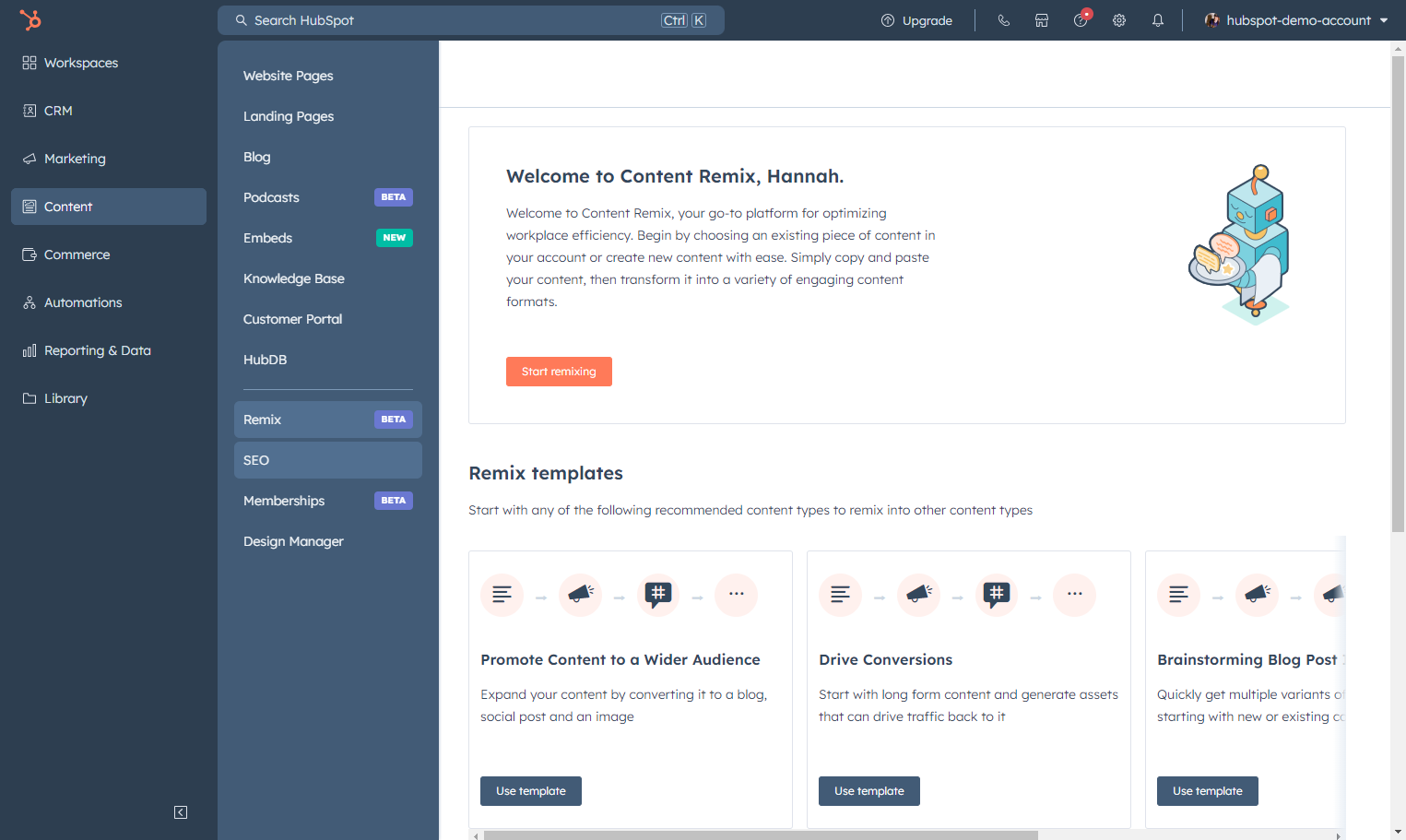Click the templates horizontal scrollbar
This screenshot has width=1406, height=840.
click(761, 835)
